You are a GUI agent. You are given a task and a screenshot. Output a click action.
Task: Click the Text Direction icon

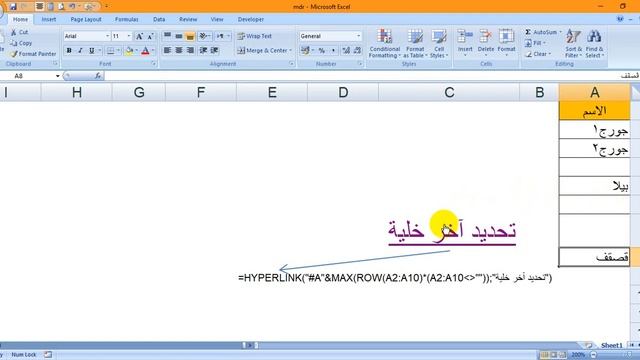pyautogui.click(x=221, y=36)
